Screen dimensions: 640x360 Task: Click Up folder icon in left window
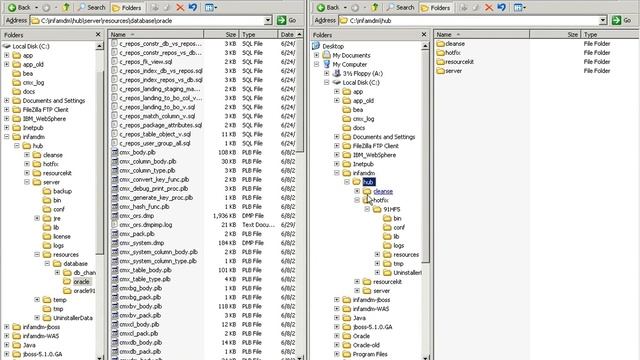tap(66, 7)
